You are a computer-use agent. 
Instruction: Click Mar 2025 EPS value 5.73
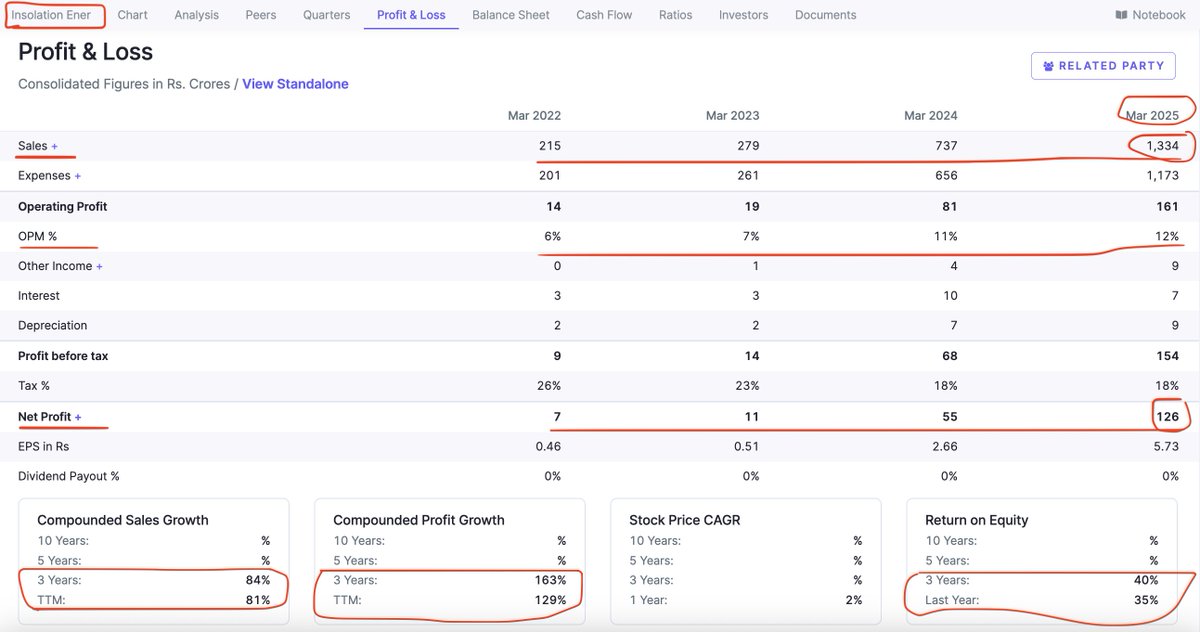tap(1165, 446)
